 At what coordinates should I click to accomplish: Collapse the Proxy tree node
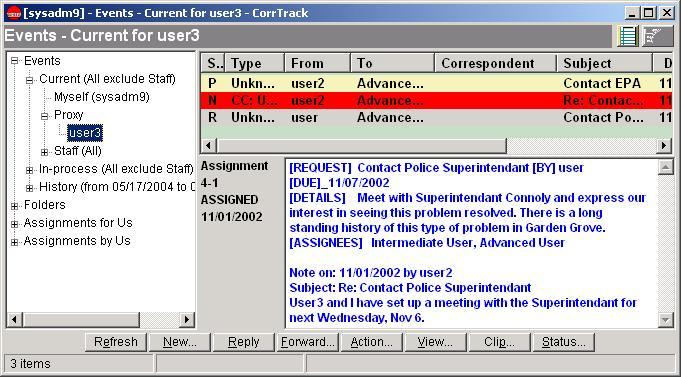(x=44, y=116)
